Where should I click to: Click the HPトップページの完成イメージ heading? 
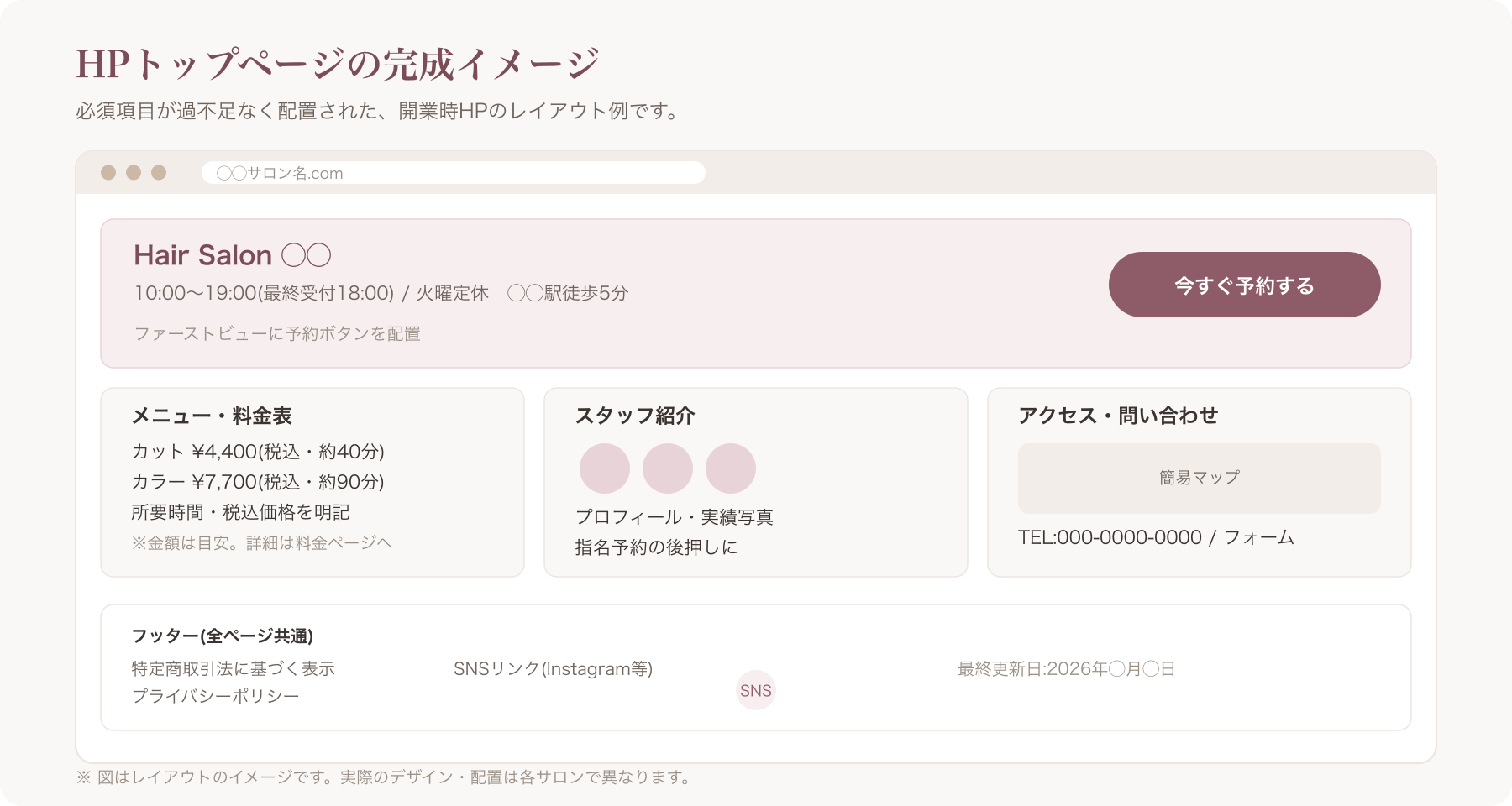[x=338, y=64]
